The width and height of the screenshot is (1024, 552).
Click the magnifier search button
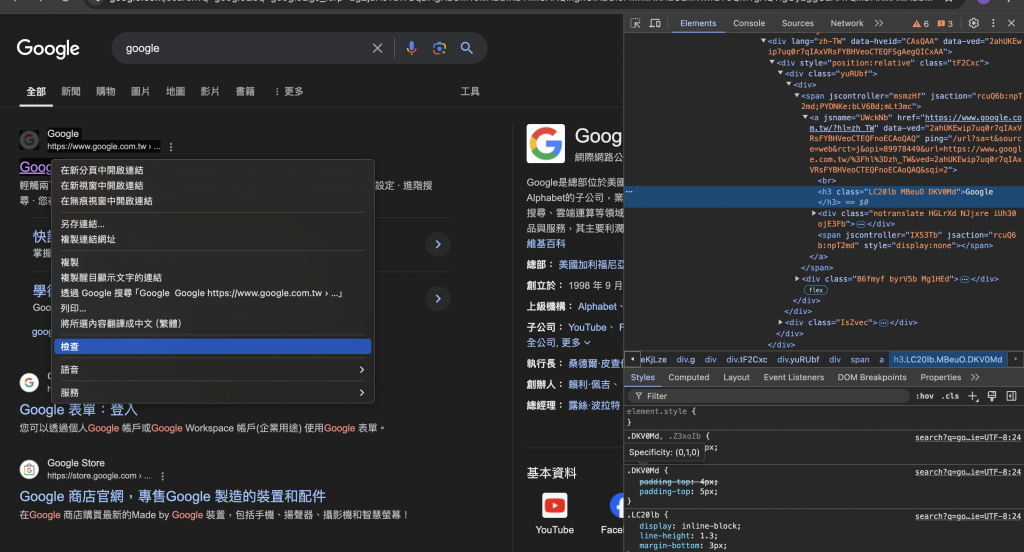(467, 48)
